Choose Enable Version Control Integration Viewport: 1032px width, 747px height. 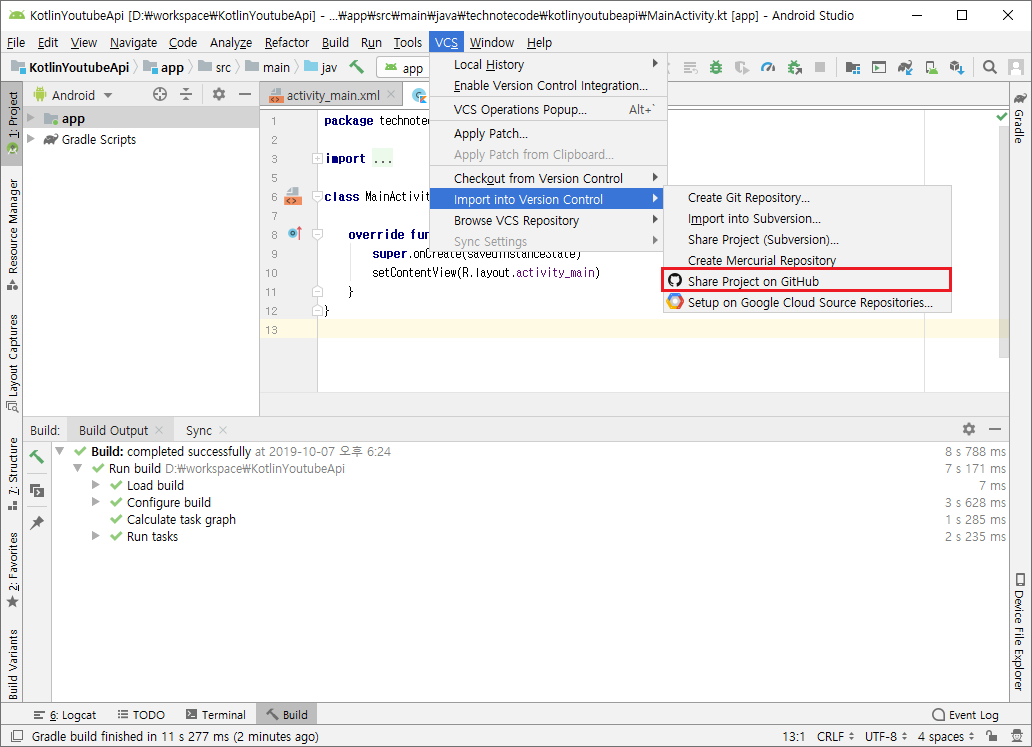[550, 86]
